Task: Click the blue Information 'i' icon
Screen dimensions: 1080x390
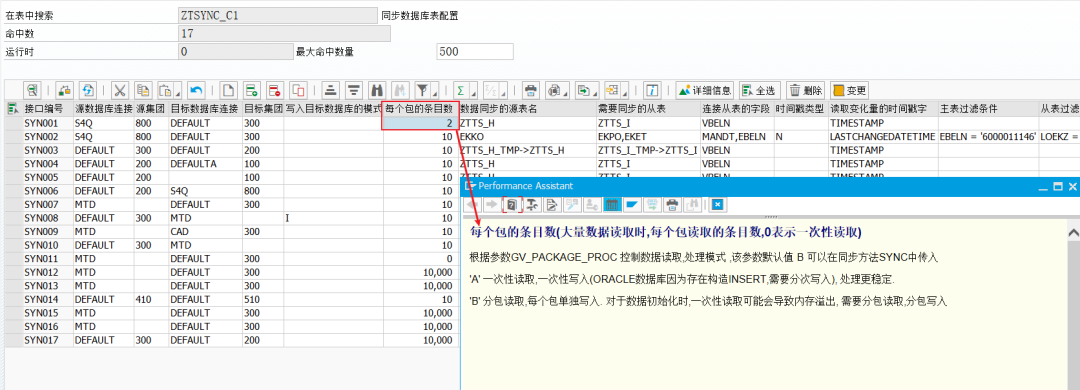Action: pos(652,90)
